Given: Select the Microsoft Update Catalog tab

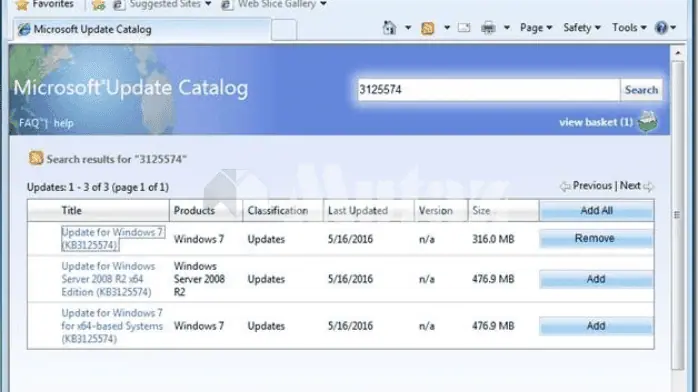Looking at the screenshot, I should coord(142,29).
